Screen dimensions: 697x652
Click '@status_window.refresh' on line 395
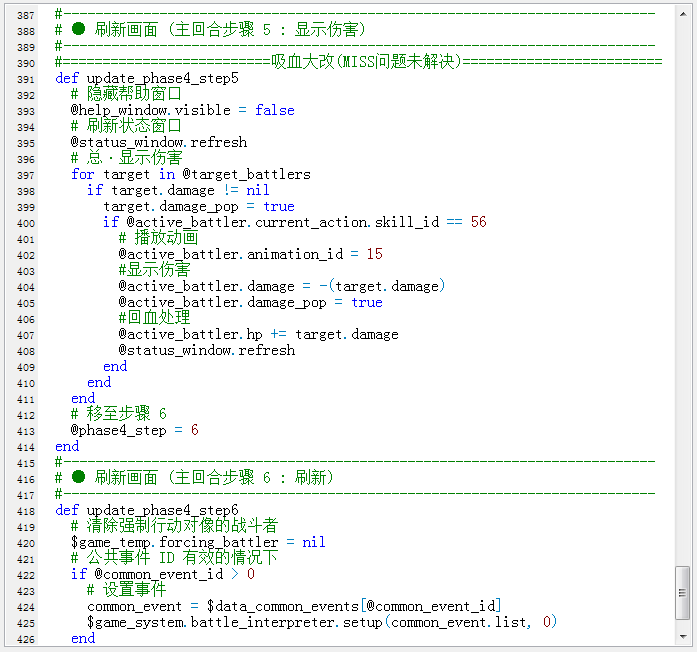(x=159, y=142)
